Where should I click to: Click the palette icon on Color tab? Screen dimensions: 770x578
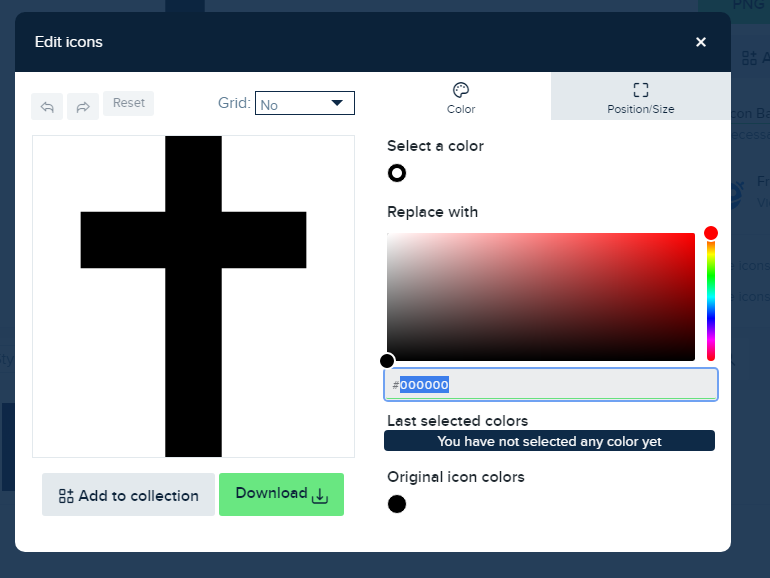tap(461, 89)
